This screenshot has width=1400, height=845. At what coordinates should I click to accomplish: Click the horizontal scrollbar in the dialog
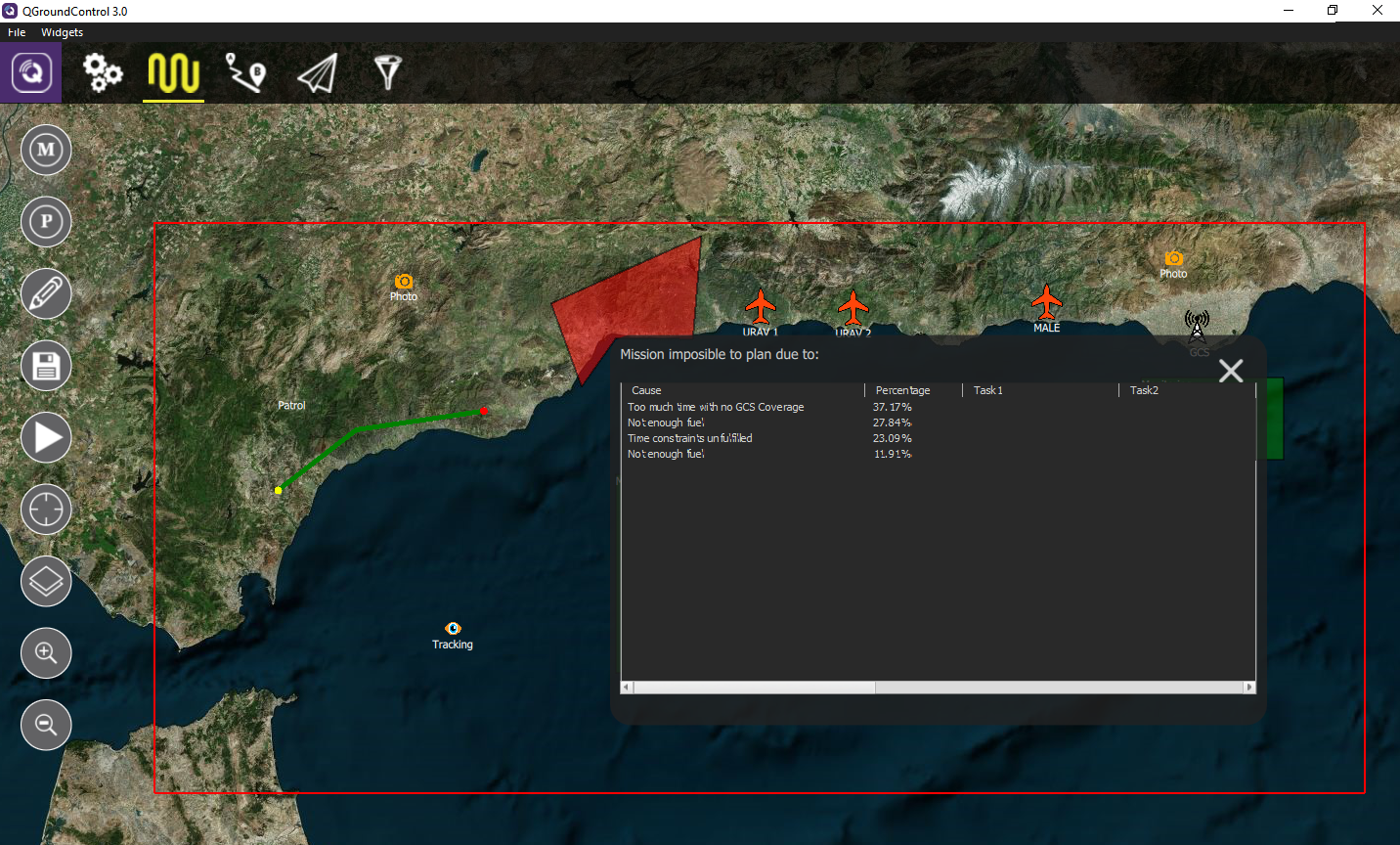755,688
